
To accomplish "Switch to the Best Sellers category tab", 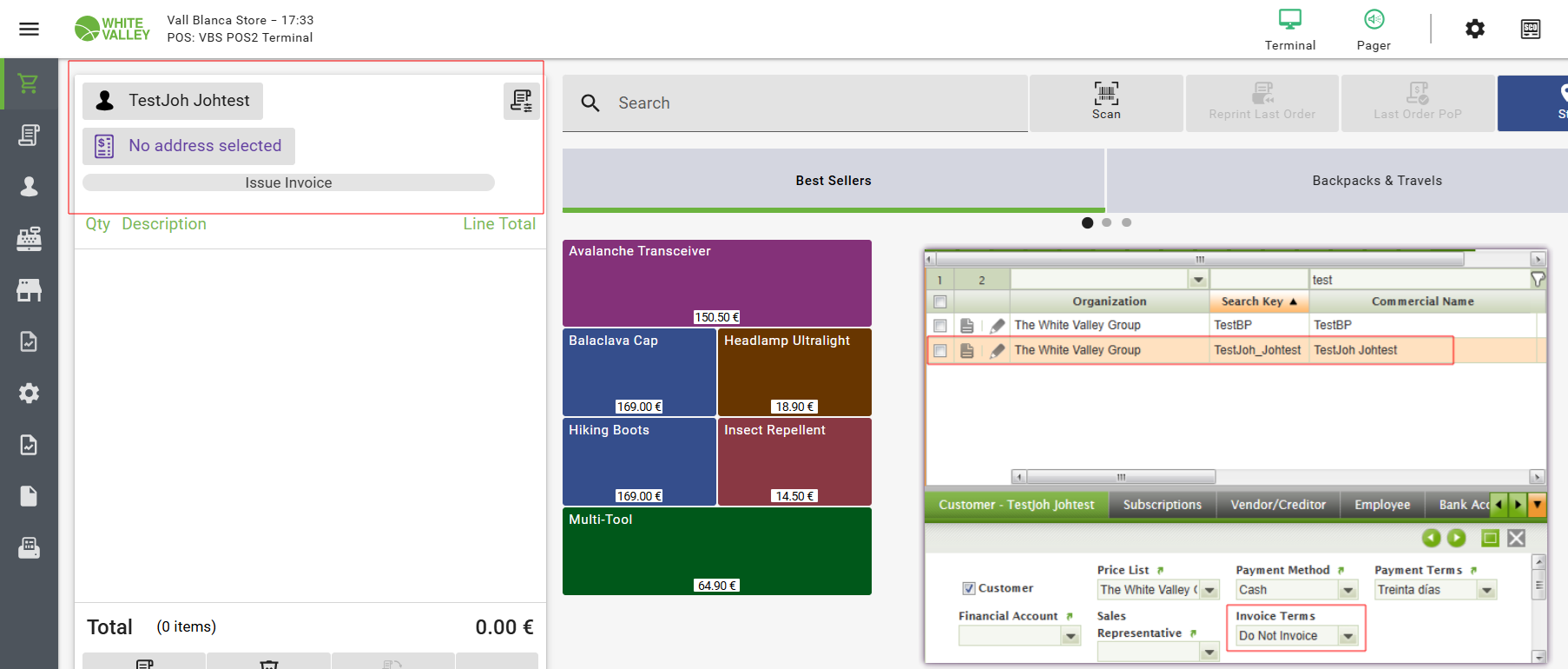I will pos(833,181).
